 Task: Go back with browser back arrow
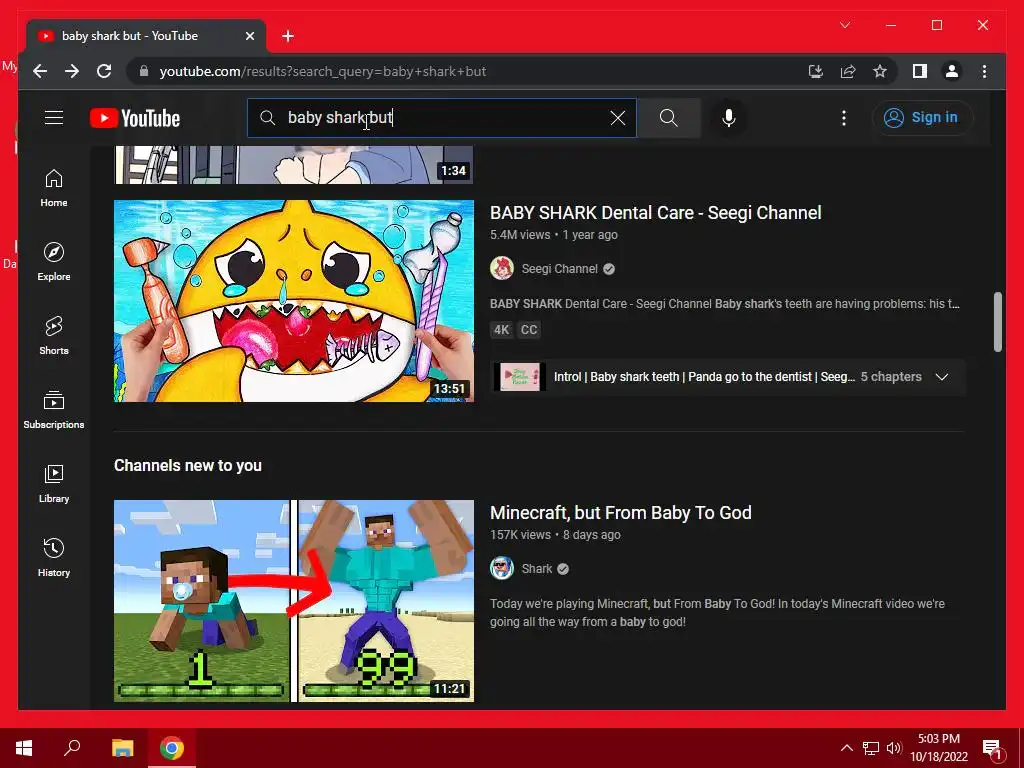[x=40, y=71]
